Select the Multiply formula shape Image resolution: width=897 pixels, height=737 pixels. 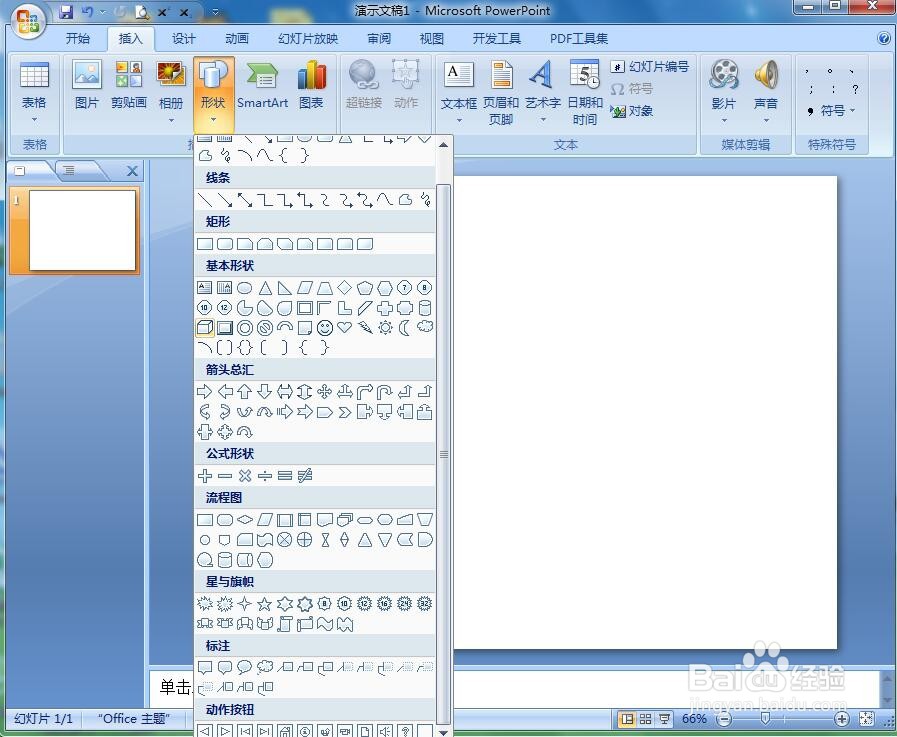pyautogui.click(x=245, y=476)
